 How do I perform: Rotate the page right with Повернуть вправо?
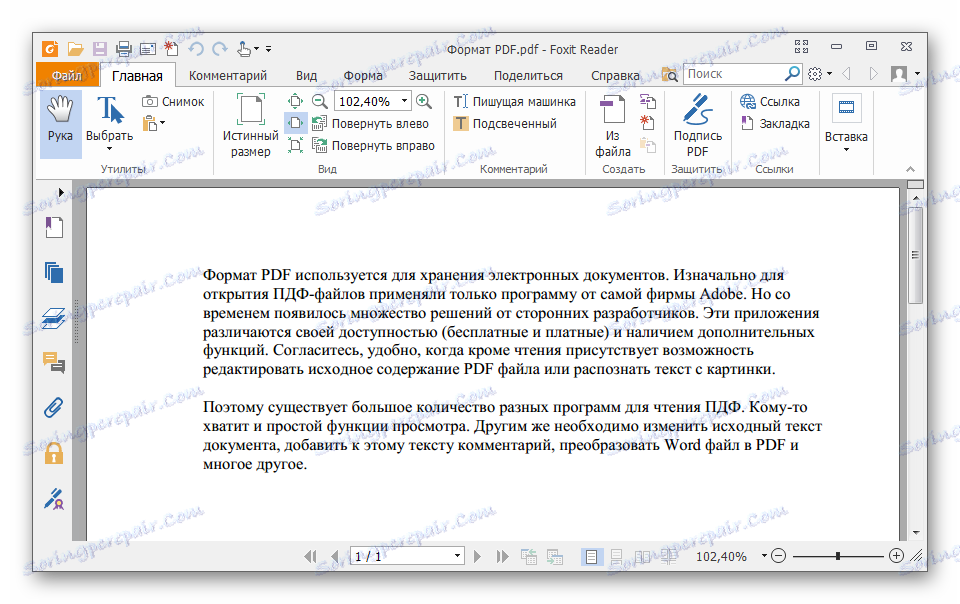point(373,146)
